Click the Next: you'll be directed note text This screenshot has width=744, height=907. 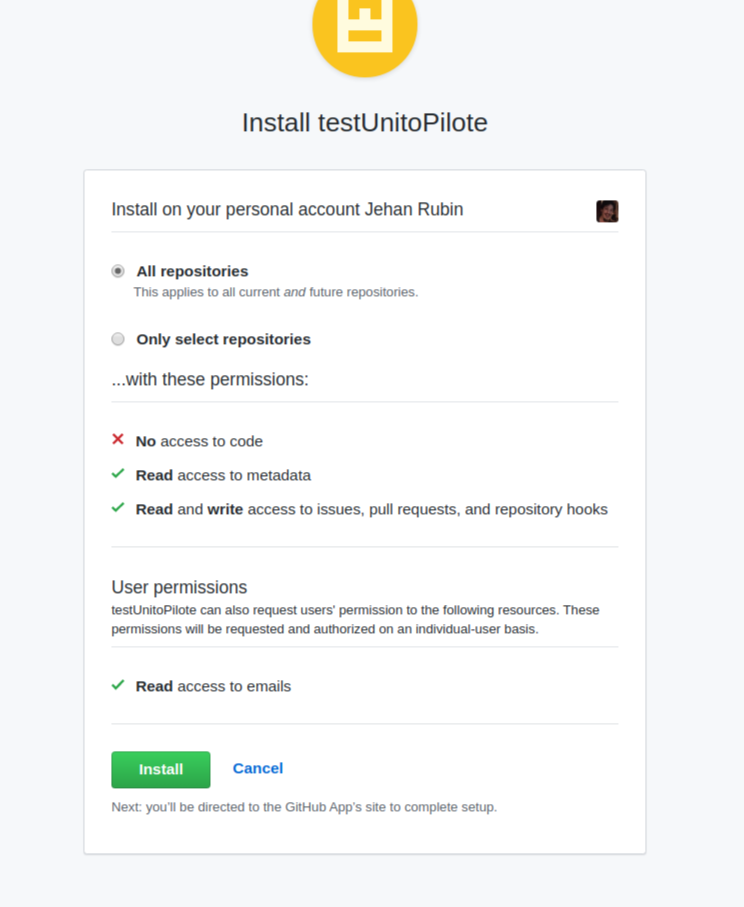click(304, 807)
